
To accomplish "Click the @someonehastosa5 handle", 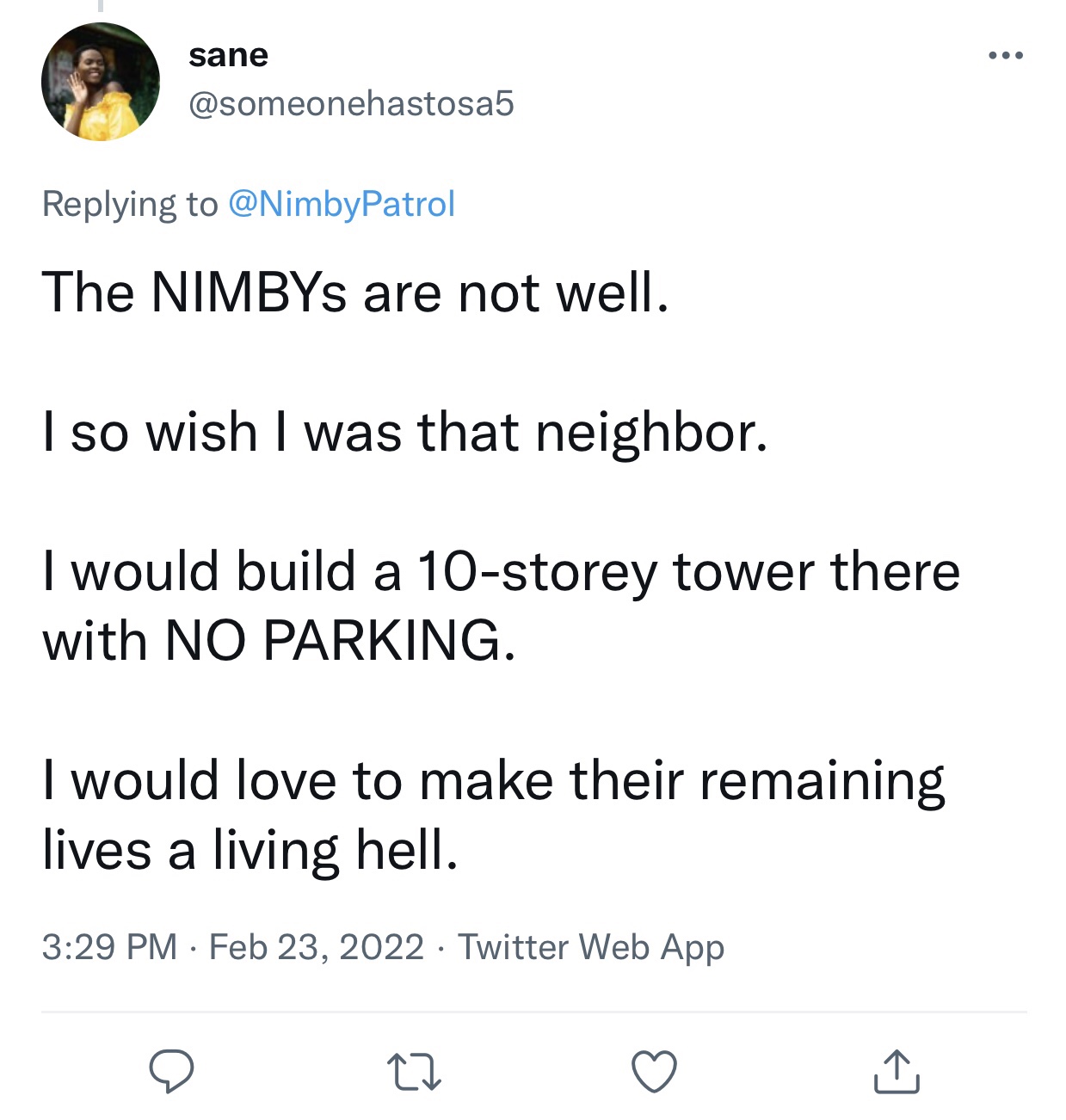I will point(350,103).
